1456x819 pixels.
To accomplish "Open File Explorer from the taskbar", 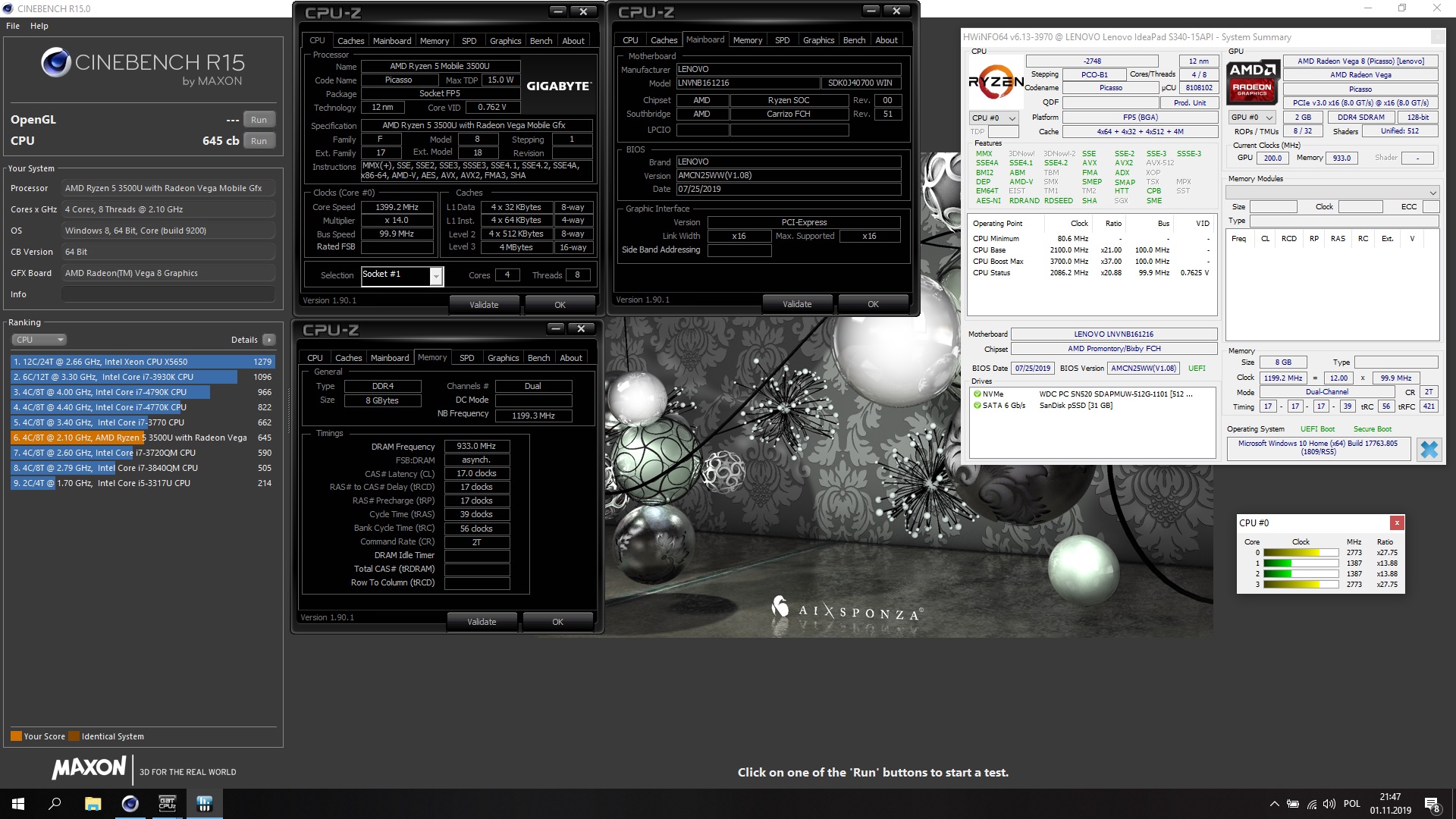I will tap(93, 804).
